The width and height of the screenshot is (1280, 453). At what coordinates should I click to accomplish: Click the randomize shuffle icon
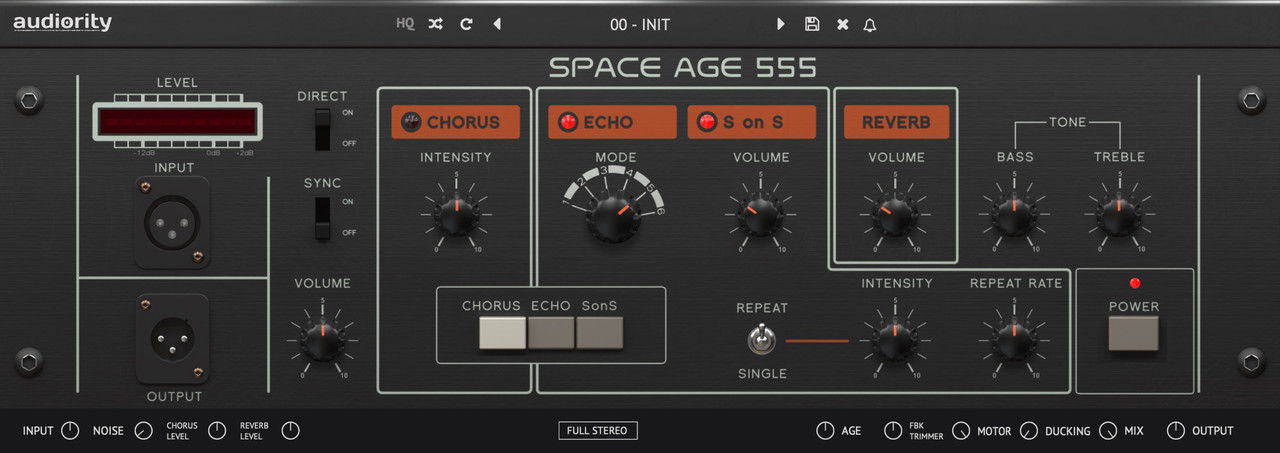(435, 24)
